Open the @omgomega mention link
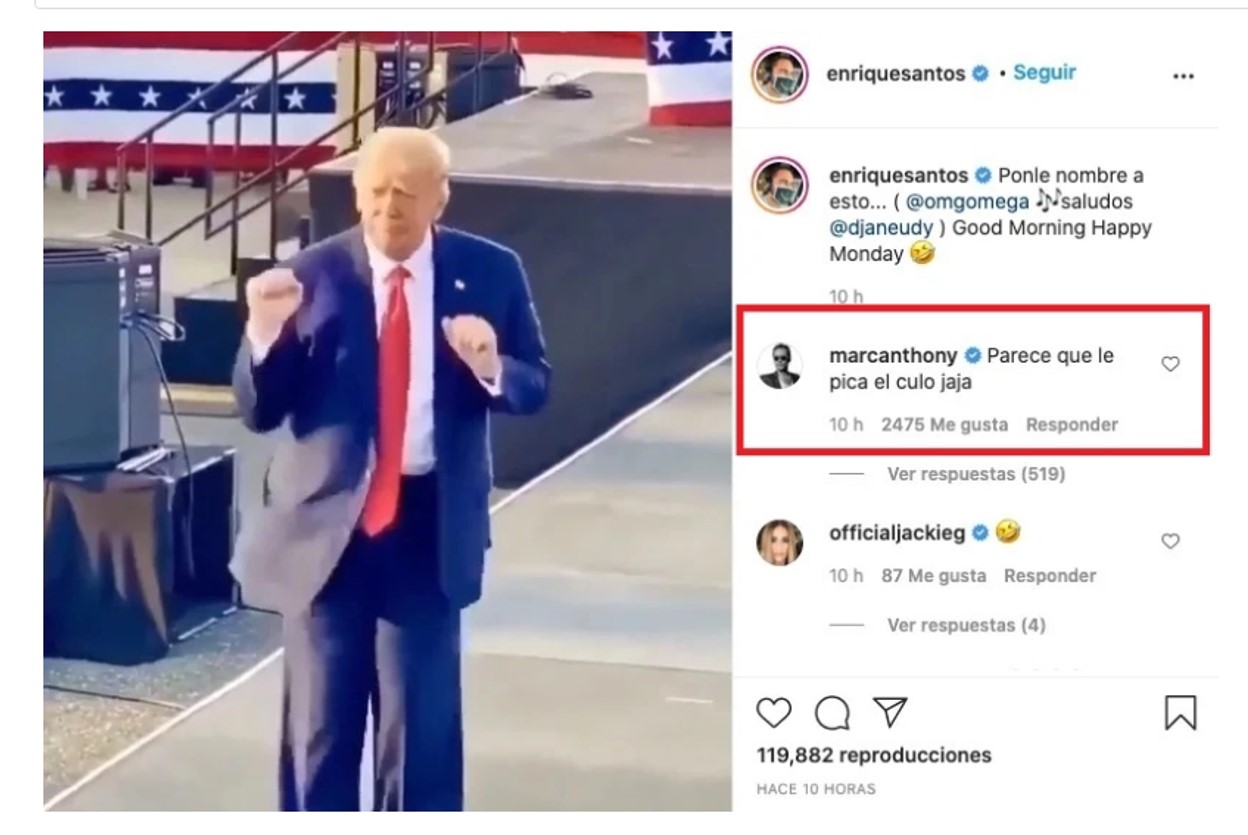 click(x=967, y=201)
